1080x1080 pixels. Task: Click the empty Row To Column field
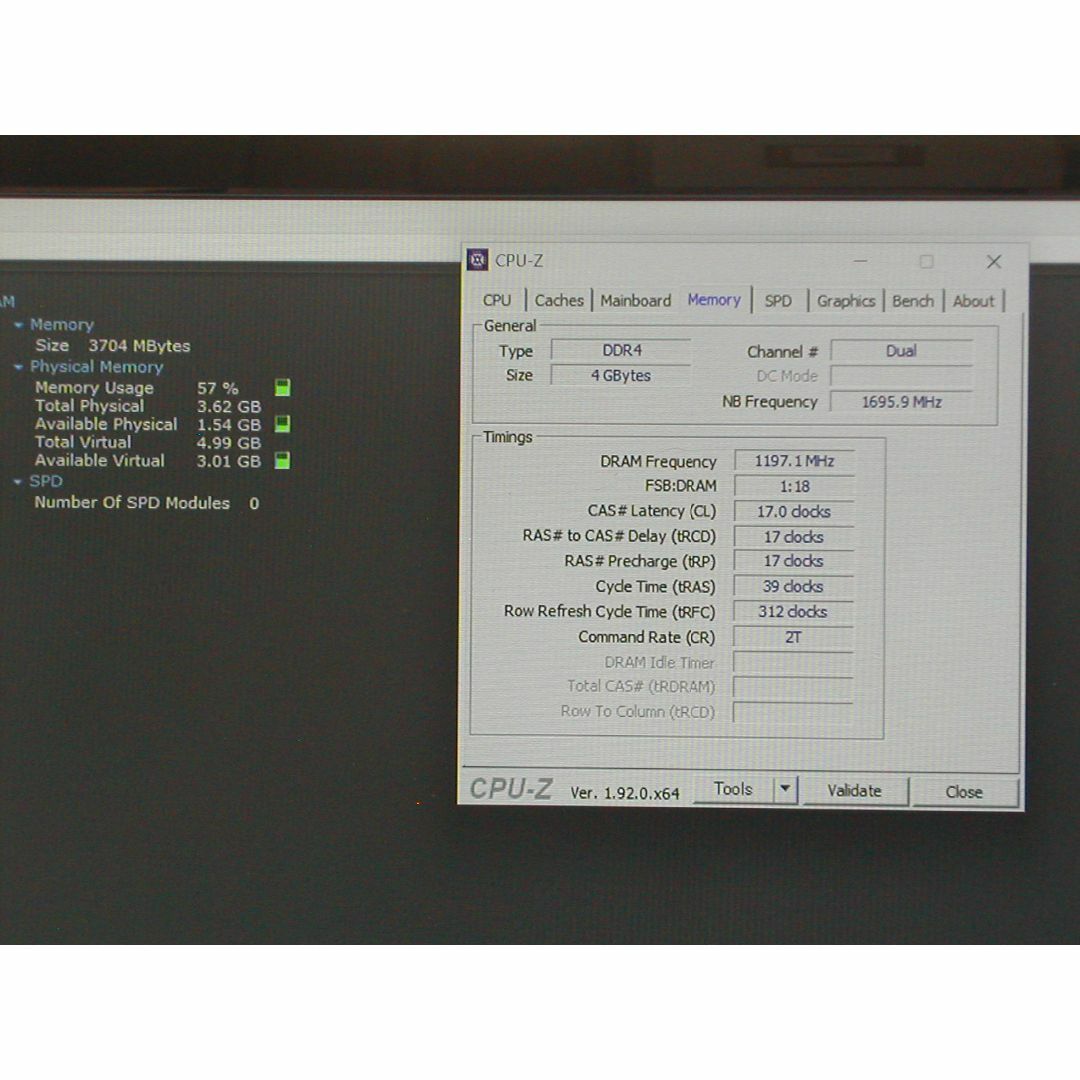coord(793,712)
